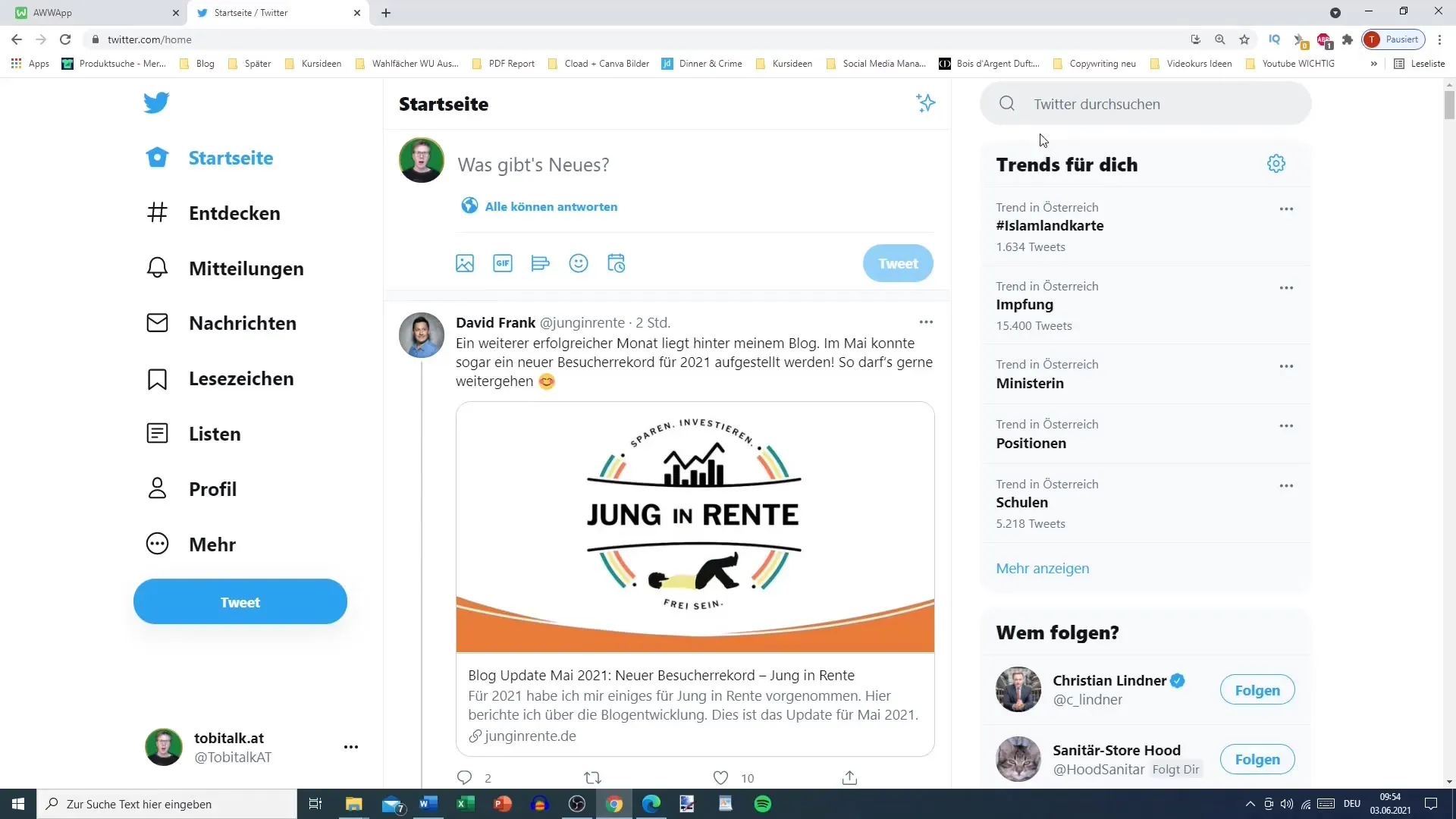Reload the page with the refresh icon
The width and height of the screenshot is (1456, 819).
(66, 39)
